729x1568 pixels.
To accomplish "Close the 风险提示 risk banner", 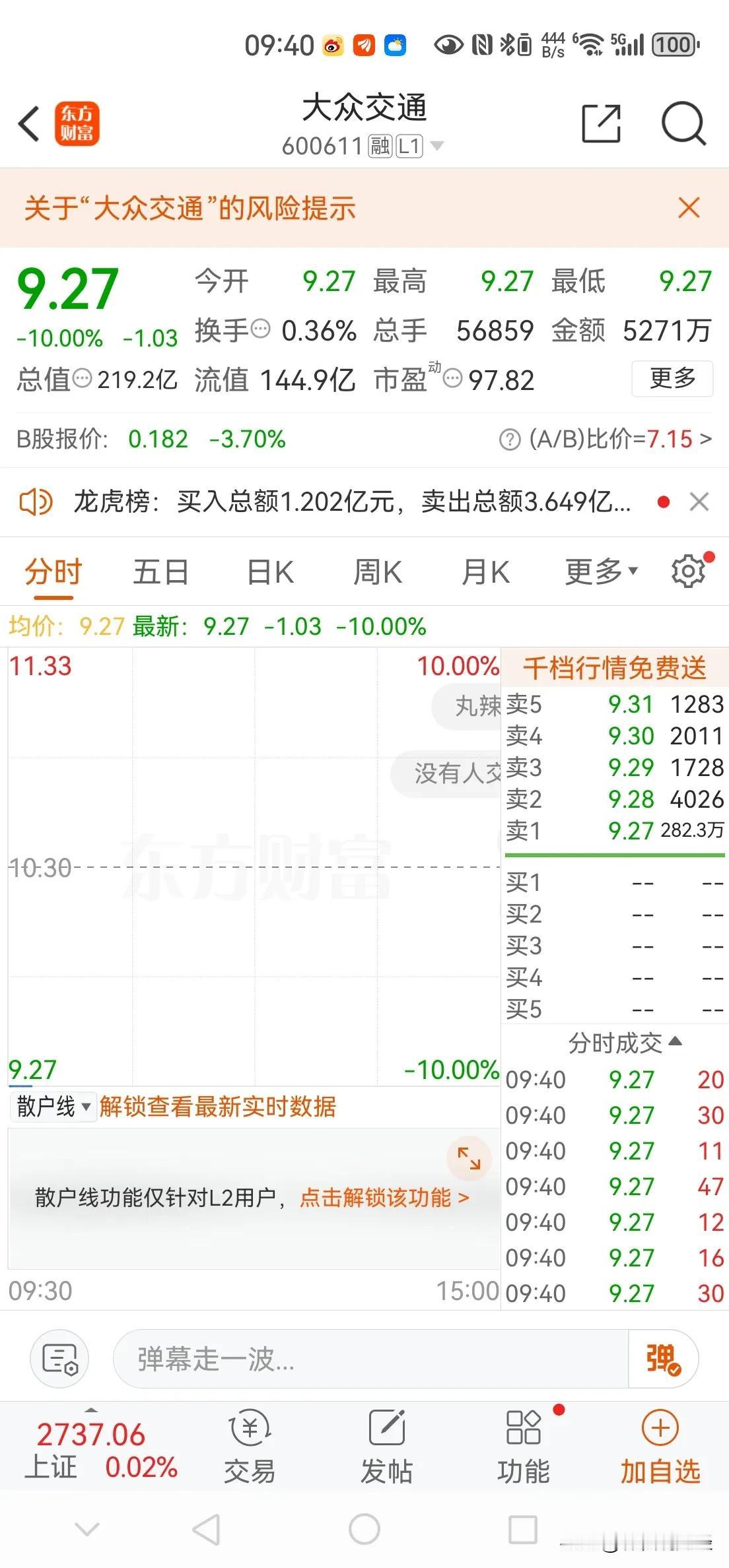I will click(689, 208).
